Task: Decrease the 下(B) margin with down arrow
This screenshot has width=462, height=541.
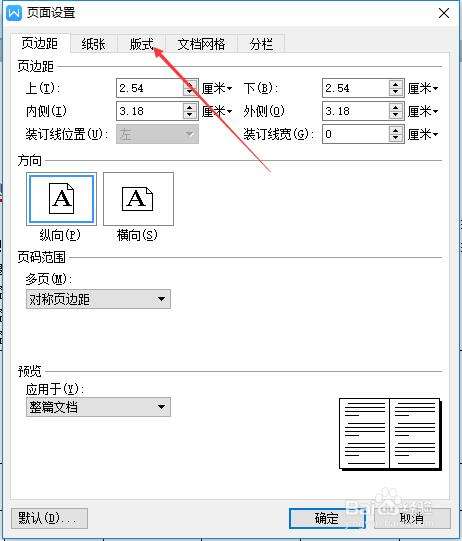Action: pyautogui.click(x=395, y=92)
